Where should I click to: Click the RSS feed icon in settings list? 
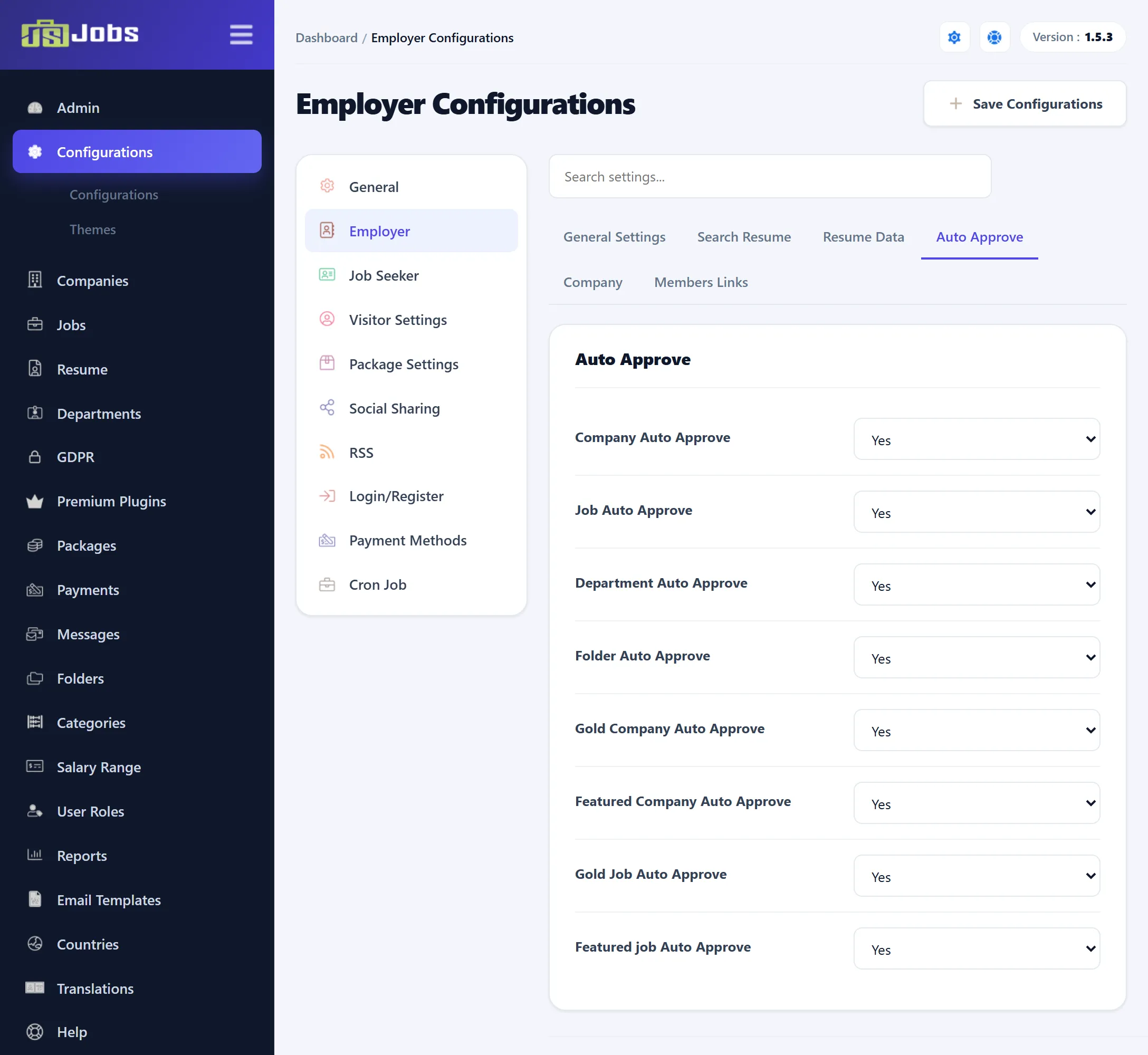point(327,452)
